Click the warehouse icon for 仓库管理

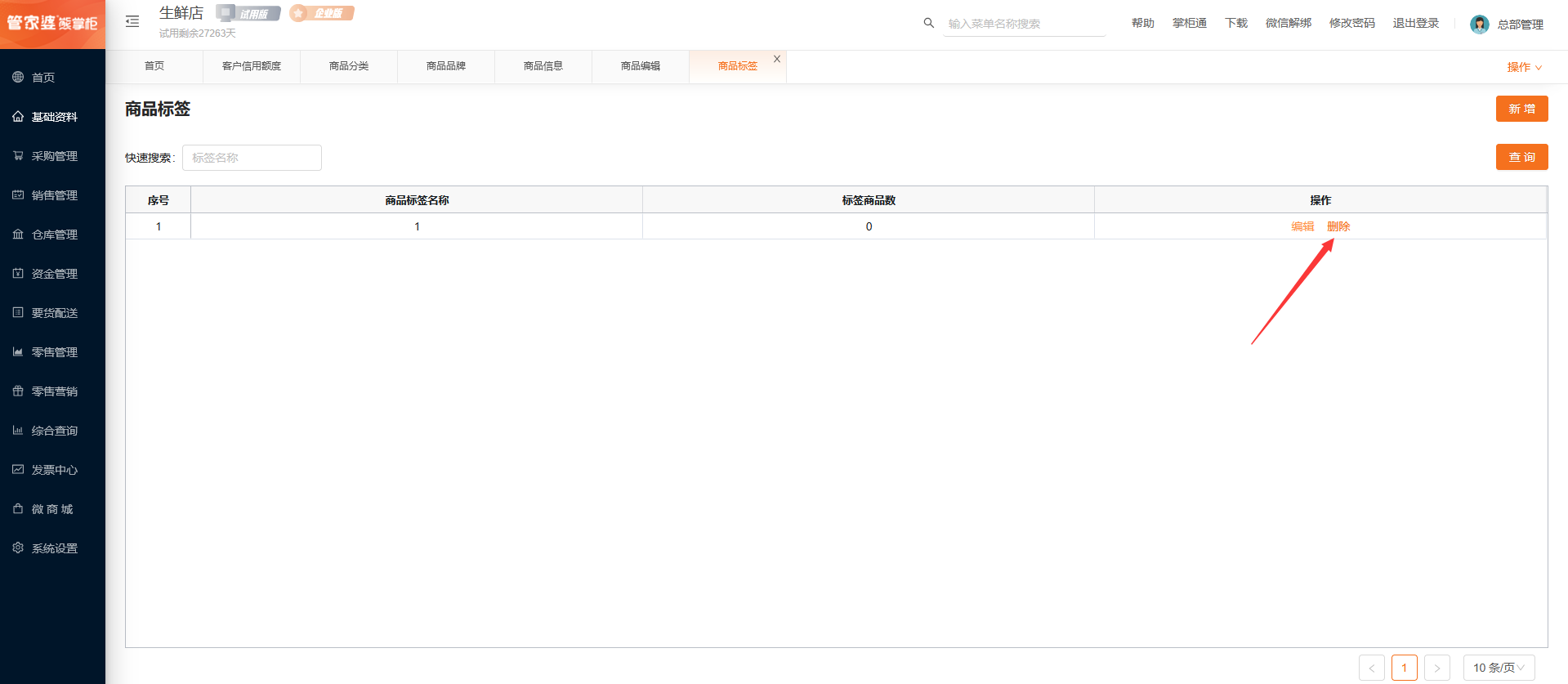coord(18,234)
